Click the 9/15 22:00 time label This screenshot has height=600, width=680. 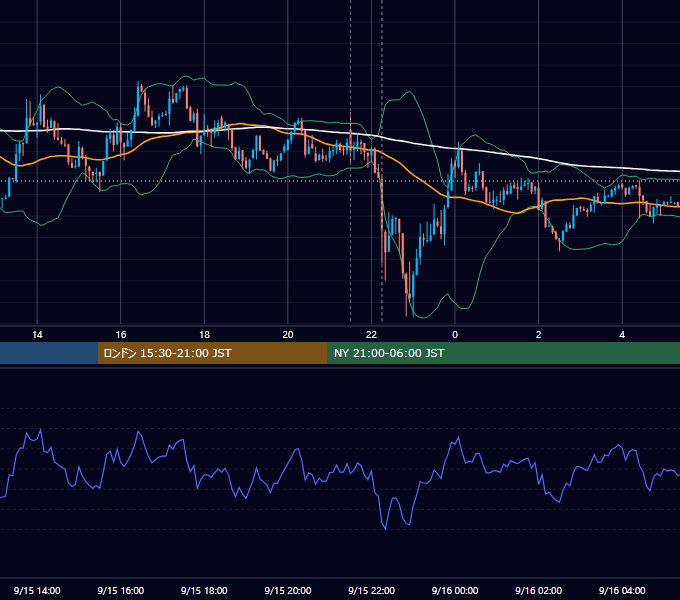(x=371, y=590)
